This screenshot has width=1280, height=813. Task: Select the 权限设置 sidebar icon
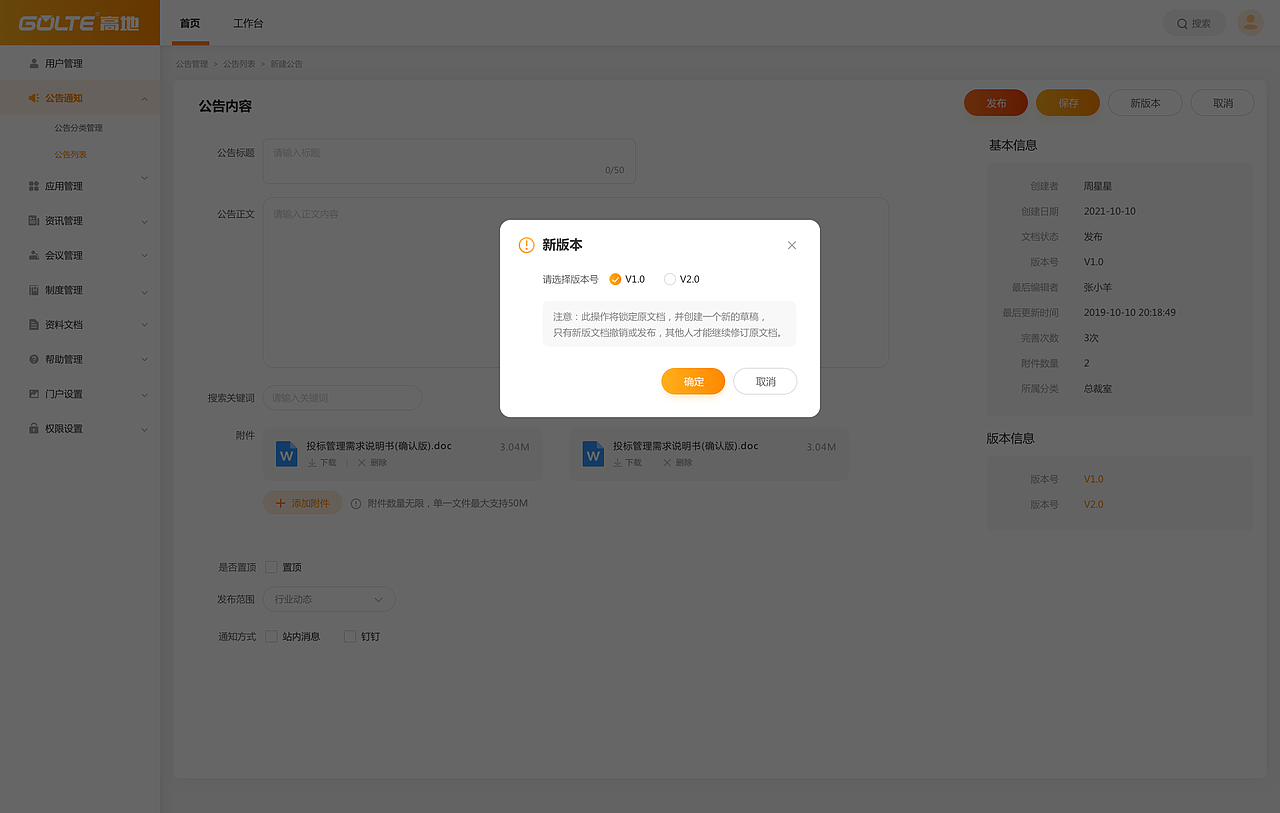33,428
